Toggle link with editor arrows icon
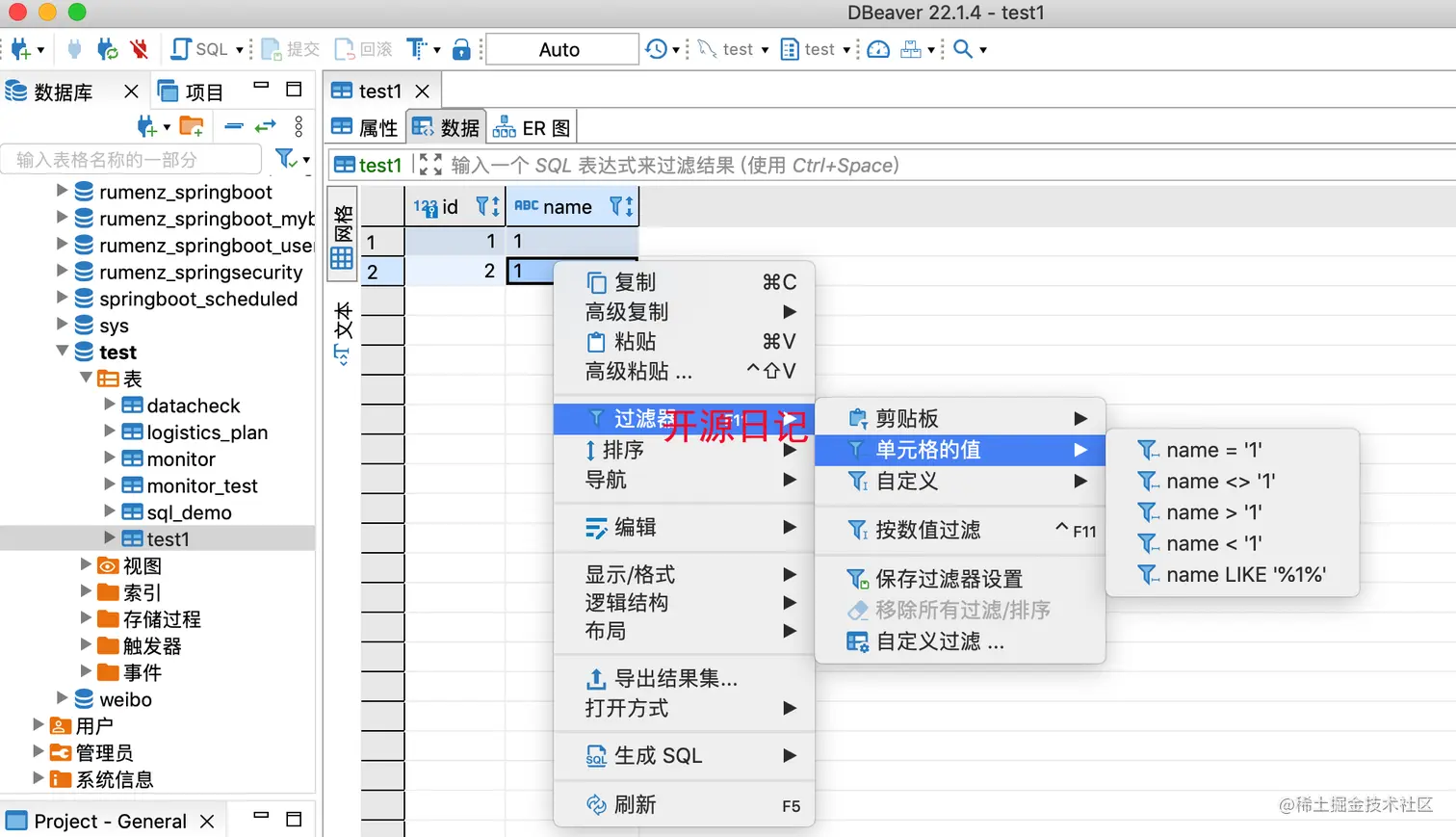The image size is (1456, 837). [266, 126]
